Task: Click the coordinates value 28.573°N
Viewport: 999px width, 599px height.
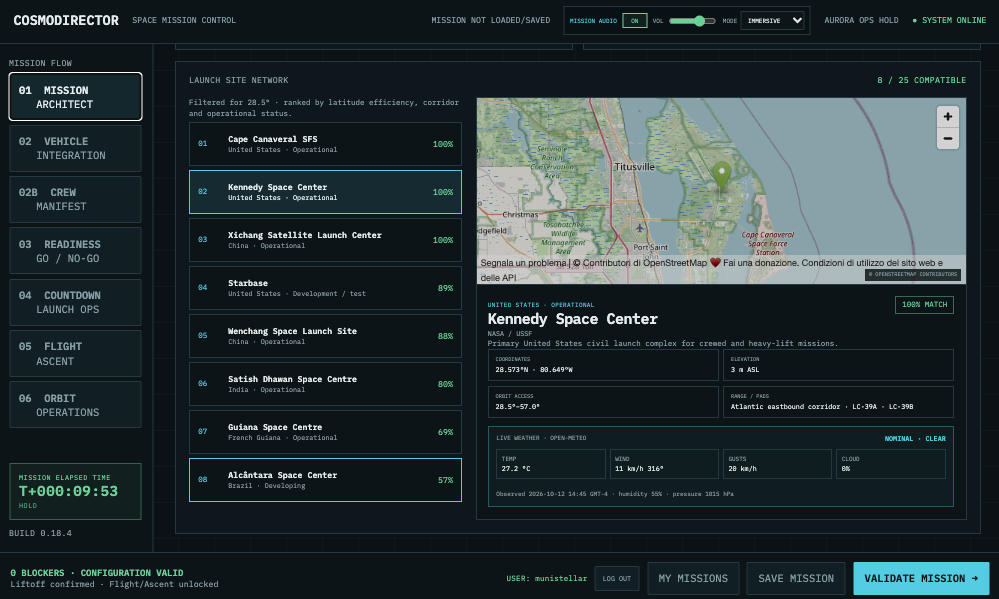Action: [512, 370]
